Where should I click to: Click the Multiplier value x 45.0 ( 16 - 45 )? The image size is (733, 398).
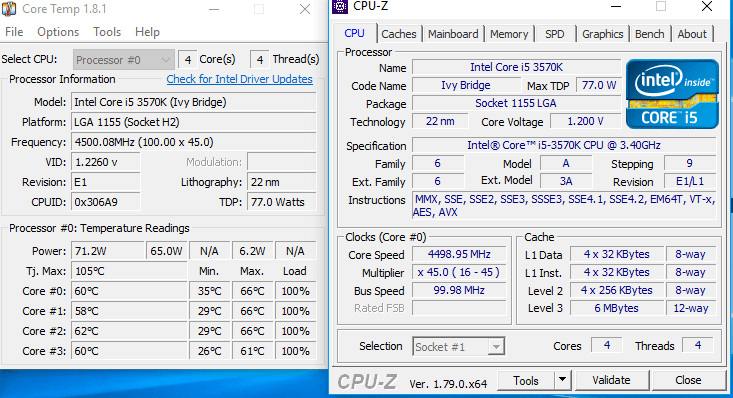(459, 272)
